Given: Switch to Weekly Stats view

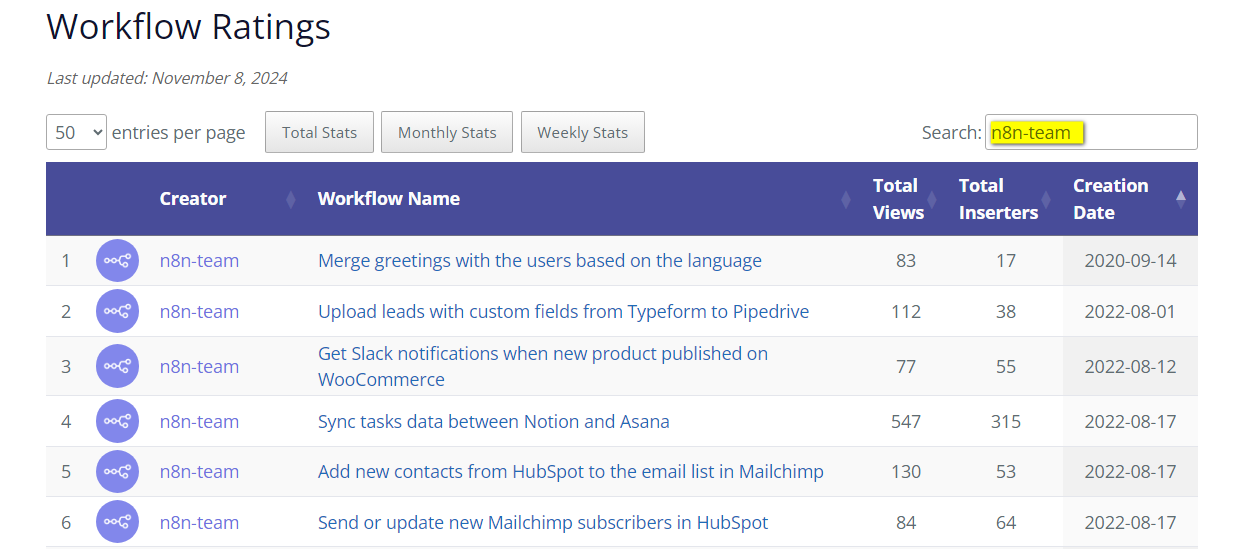Looking at the screenshot, I should click(583, 132).
